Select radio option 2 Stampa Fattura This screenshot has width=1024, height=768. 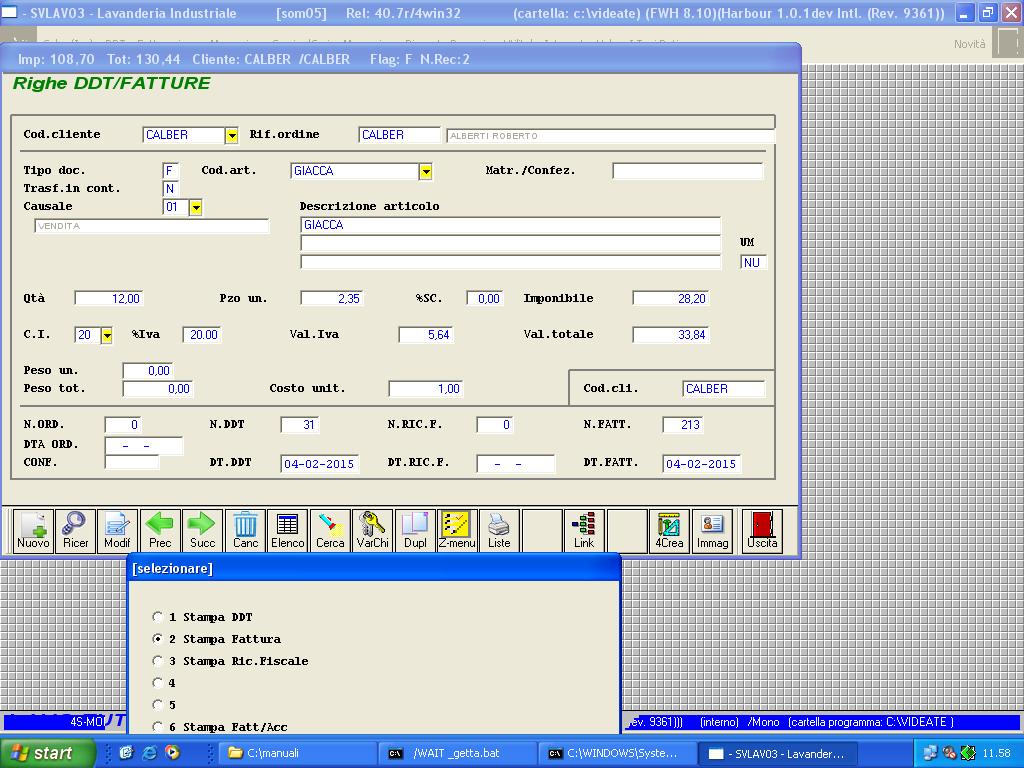[x=157, y=639]
